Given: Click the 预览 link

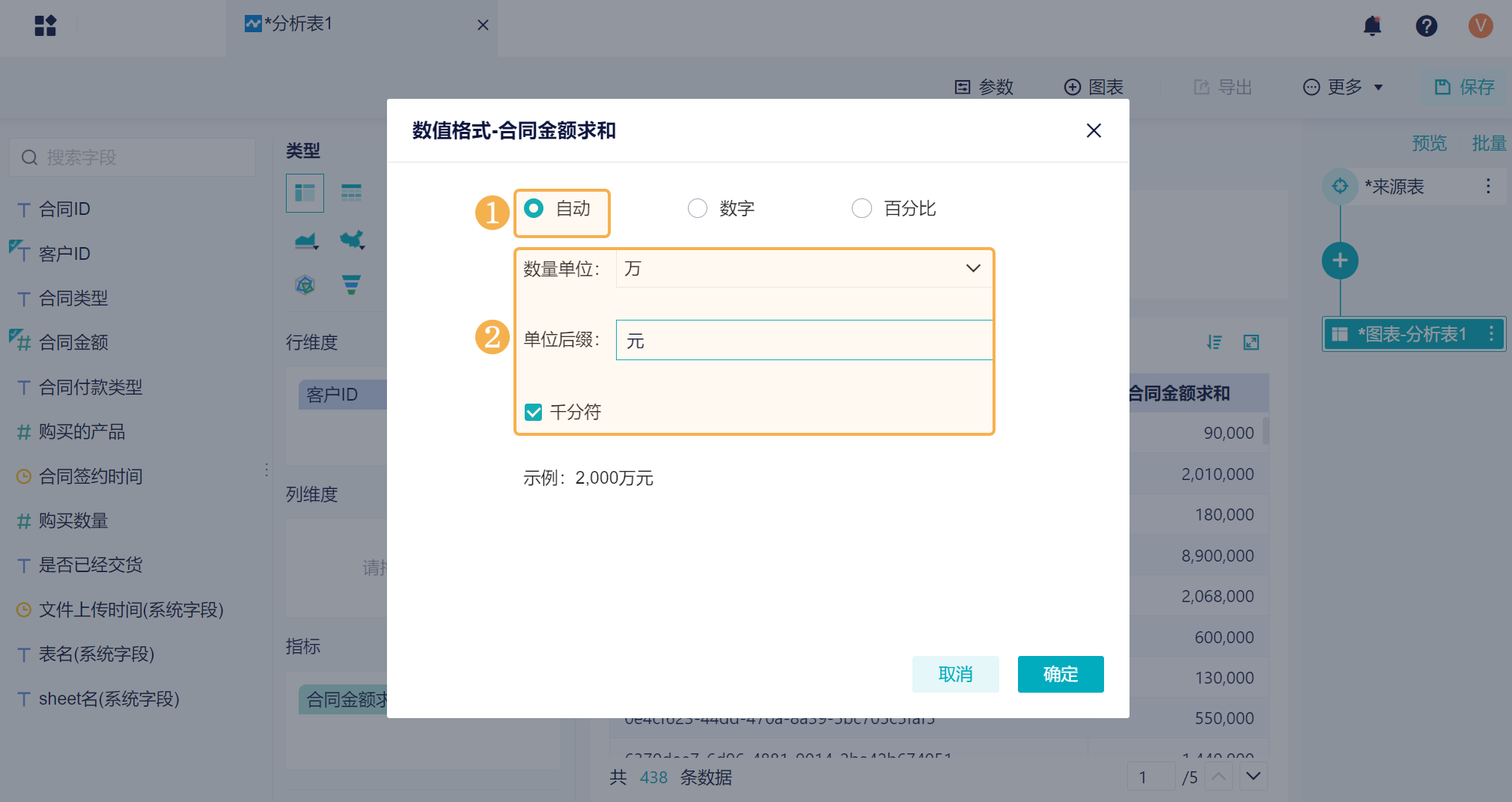Looking at the screenshot, I should (x=1429, y=143).
